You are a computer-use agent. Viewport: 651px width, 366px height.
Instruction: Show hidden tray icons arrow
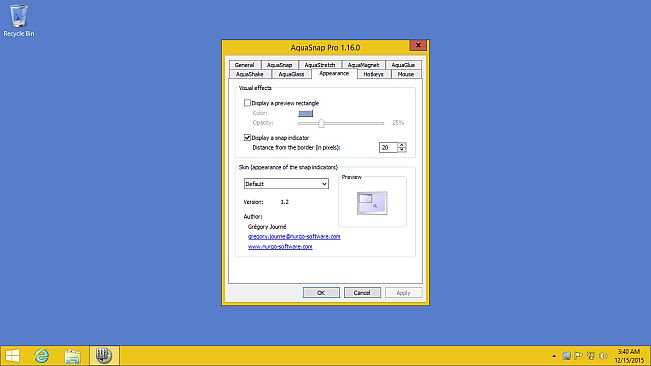click(x=554, y=356)
